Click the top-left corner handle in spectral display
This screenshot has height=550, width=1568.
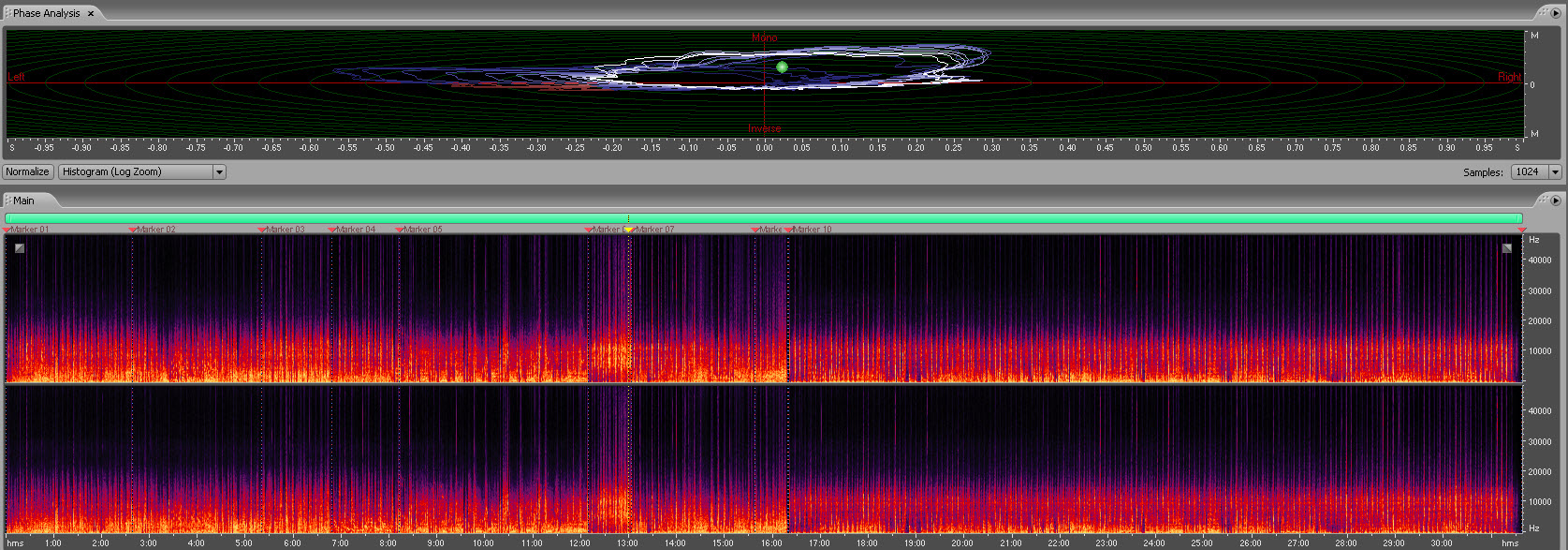pyautogui.click(x=20, y=248)
